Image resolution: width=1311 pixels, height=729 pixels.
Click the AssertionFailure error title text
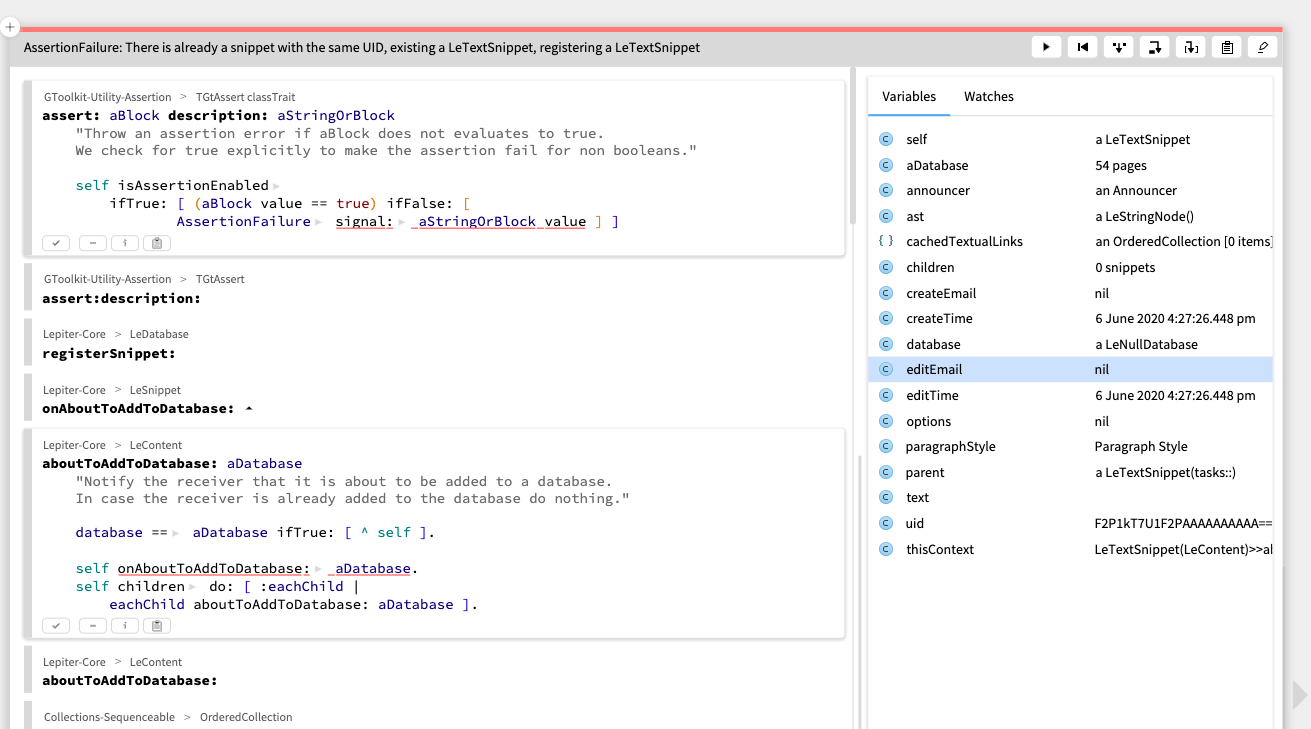(x=362, y=47)
